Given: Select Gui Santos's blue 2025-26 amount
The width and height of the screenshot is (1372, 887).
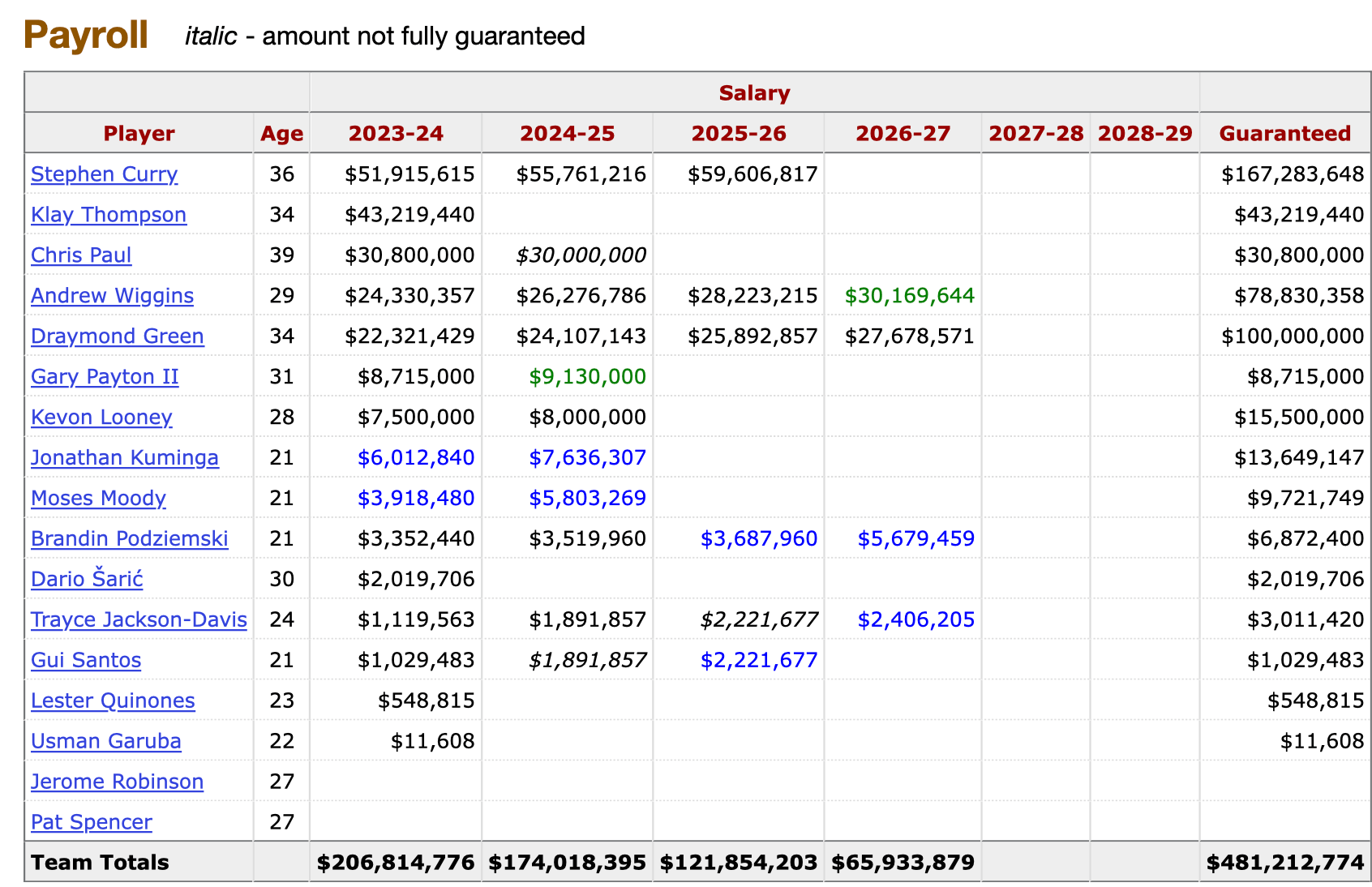Looking at the screenshot, I should tap(759, 661).
